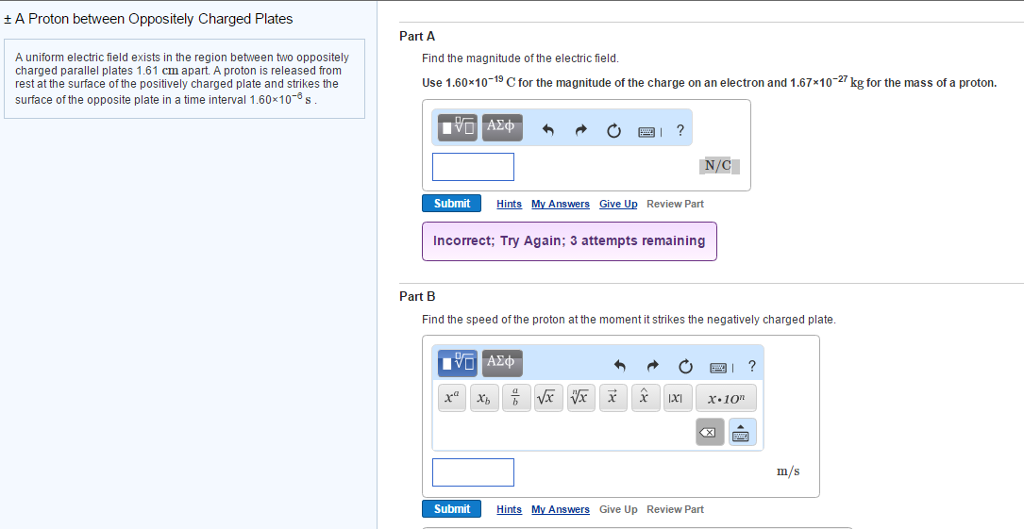This screenshot has width=1024, height=529.
Task: Click the undo arrow in Part A toolbar
Action: (547, 130)
